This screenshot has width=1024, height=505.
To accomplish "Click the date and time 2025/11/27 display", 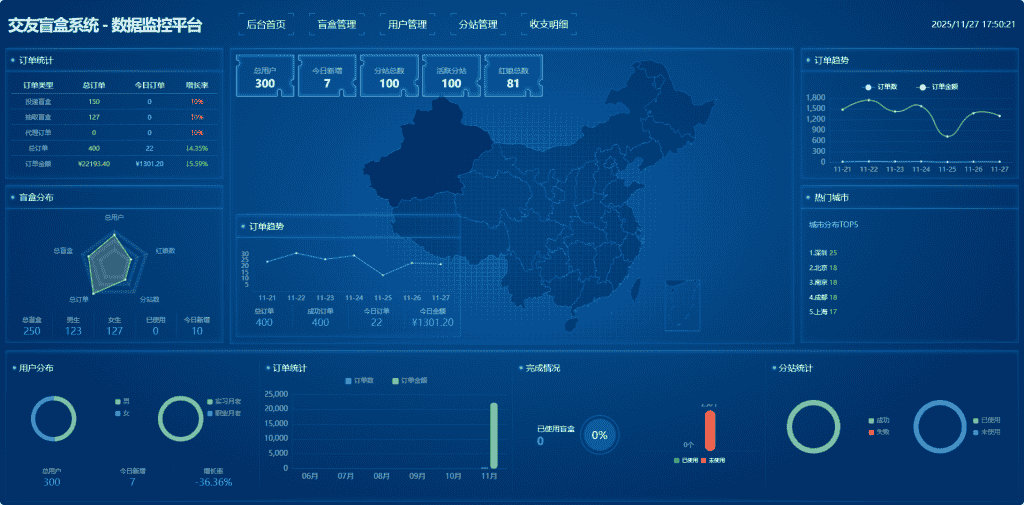I will [973, 24].
